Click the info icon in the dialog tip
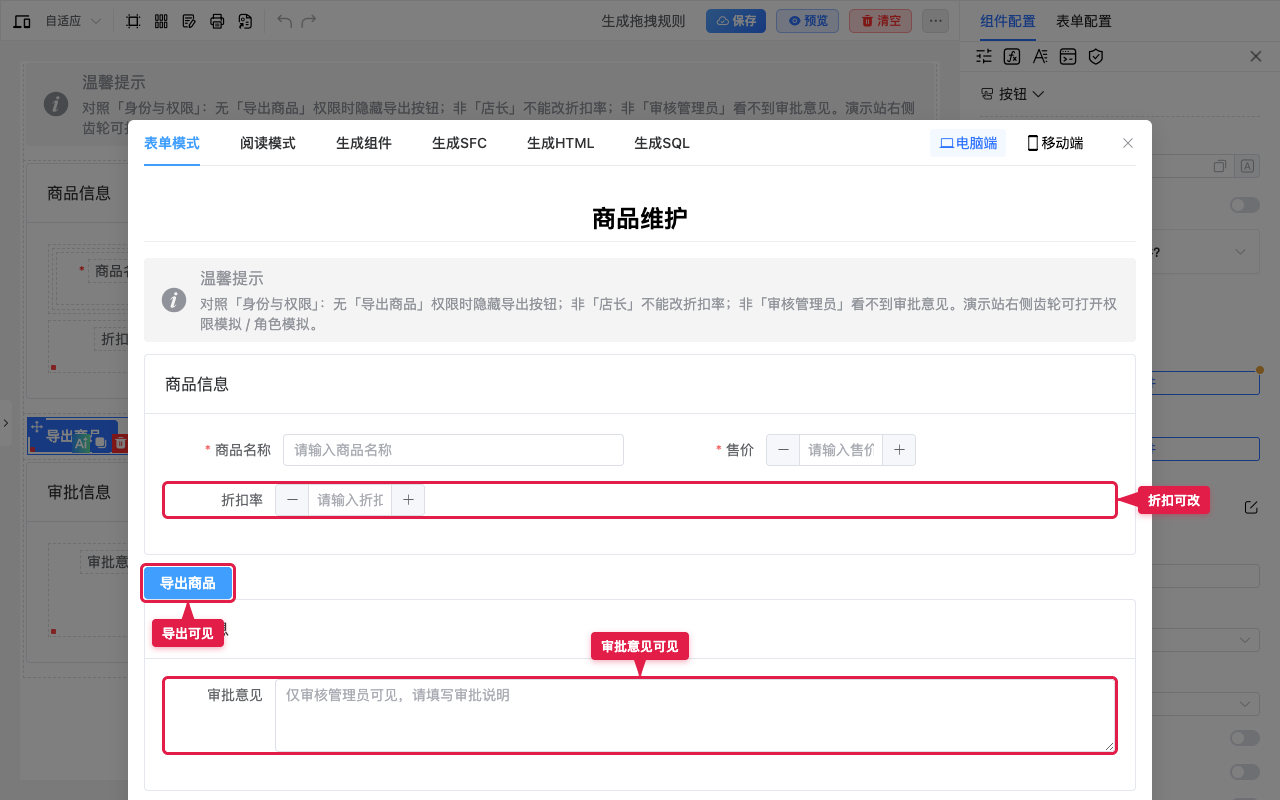The width and height of the screenshot is (1280, 800). [x=174, y=300]
